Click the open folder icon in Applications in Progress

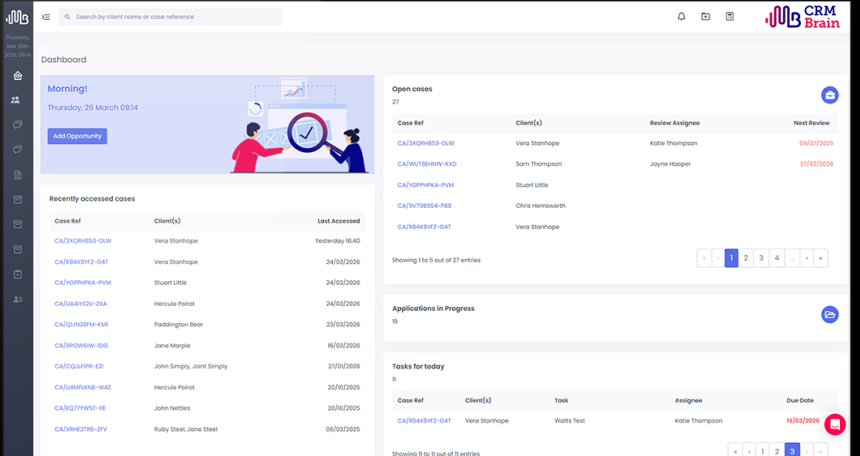tap(830, 314)
